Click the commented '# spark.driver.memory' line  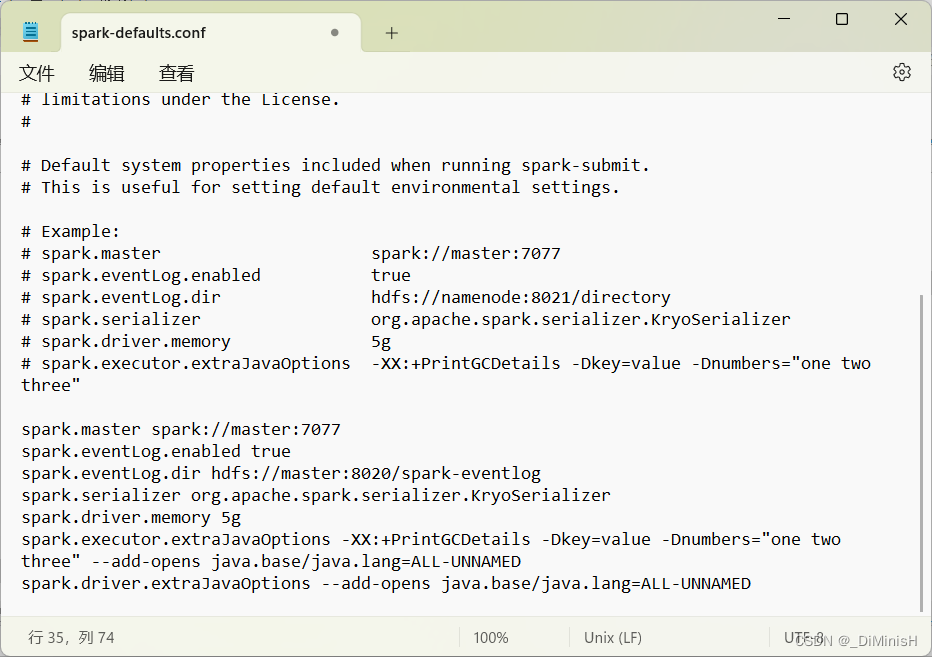[x=206, y=341]
